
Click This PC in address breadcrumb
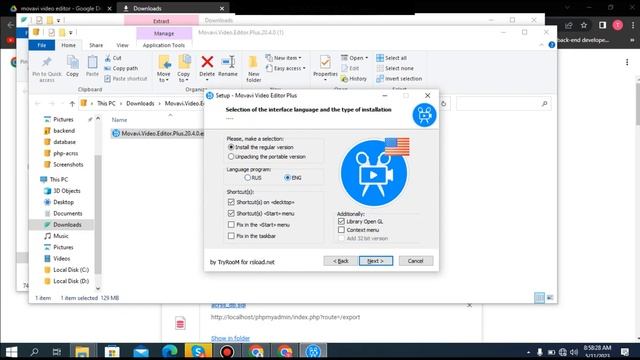(x=106, y=104)
